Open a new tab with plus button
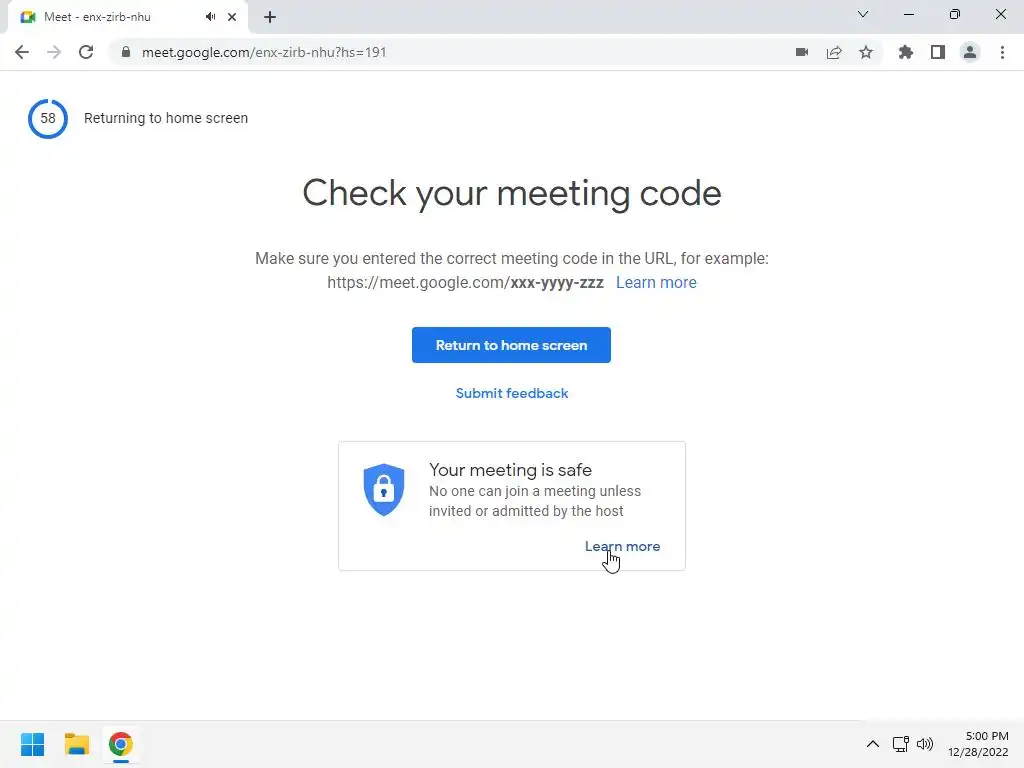 point(270,17)
